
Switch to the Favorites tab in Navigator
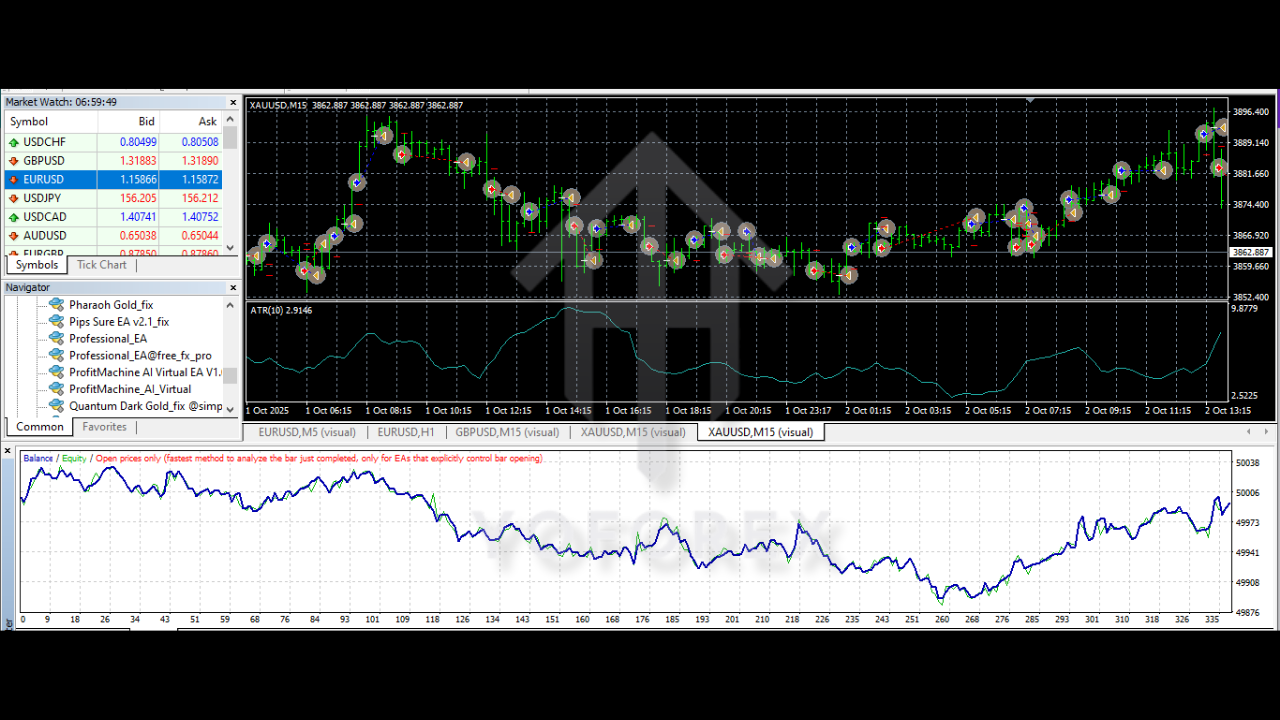click(x=104, y=426)
